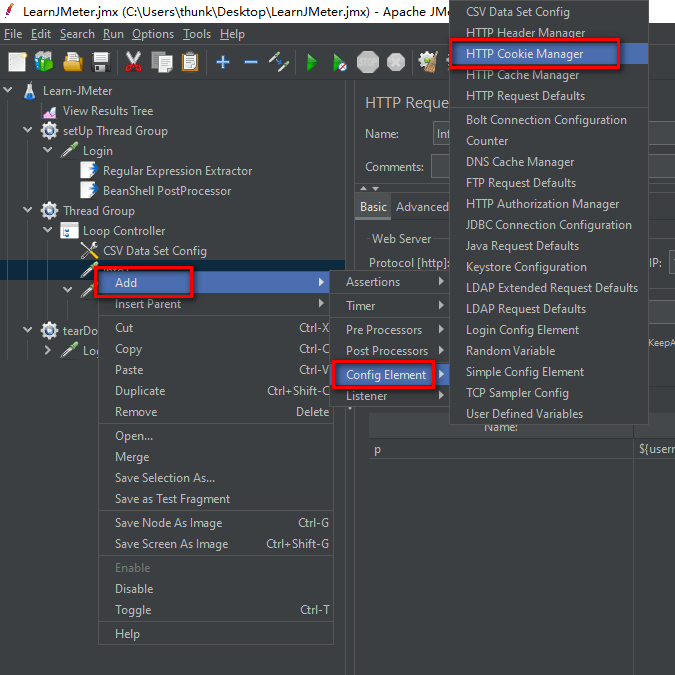Select JDBC Connection Configuration option
Viewport: 675px width, 675px height.
pos(549,225)
